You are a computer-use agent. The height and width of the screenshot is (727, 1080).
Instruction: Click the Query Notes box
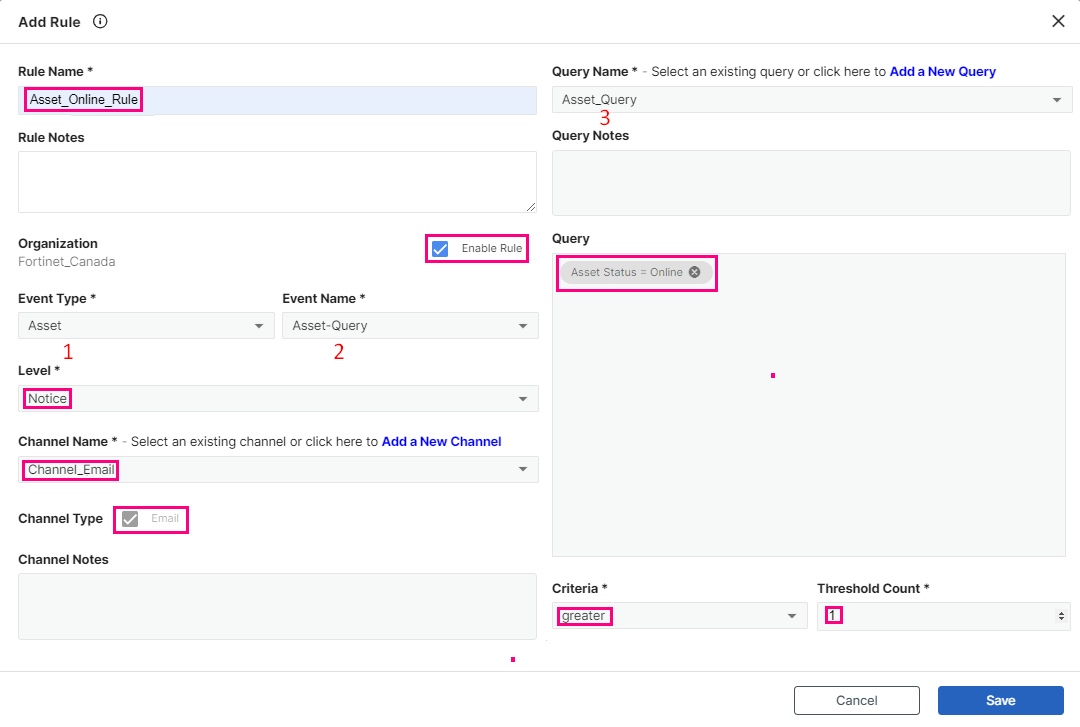tap(812, 183)
